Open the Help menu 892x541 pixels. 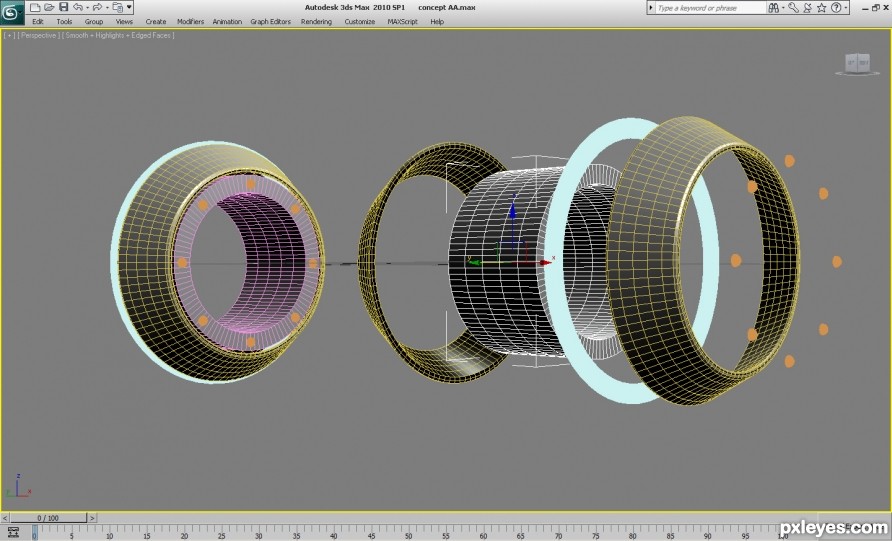pos(437,22)
